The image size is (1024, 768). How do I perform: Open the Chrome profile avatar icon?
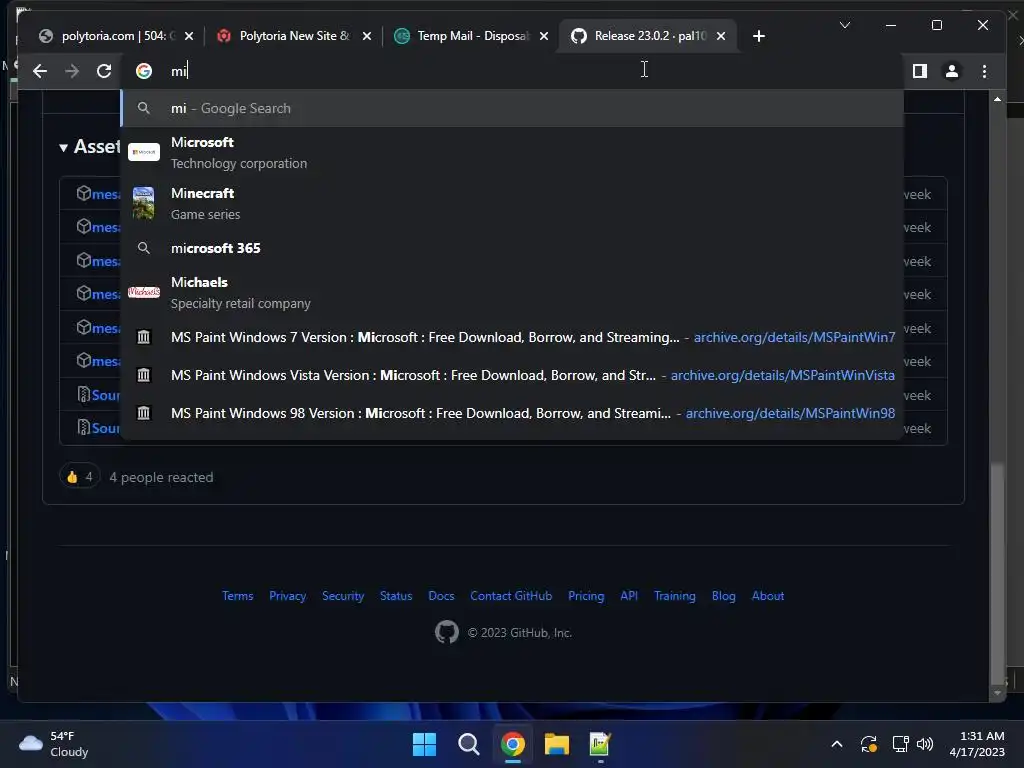click(952, 71)
